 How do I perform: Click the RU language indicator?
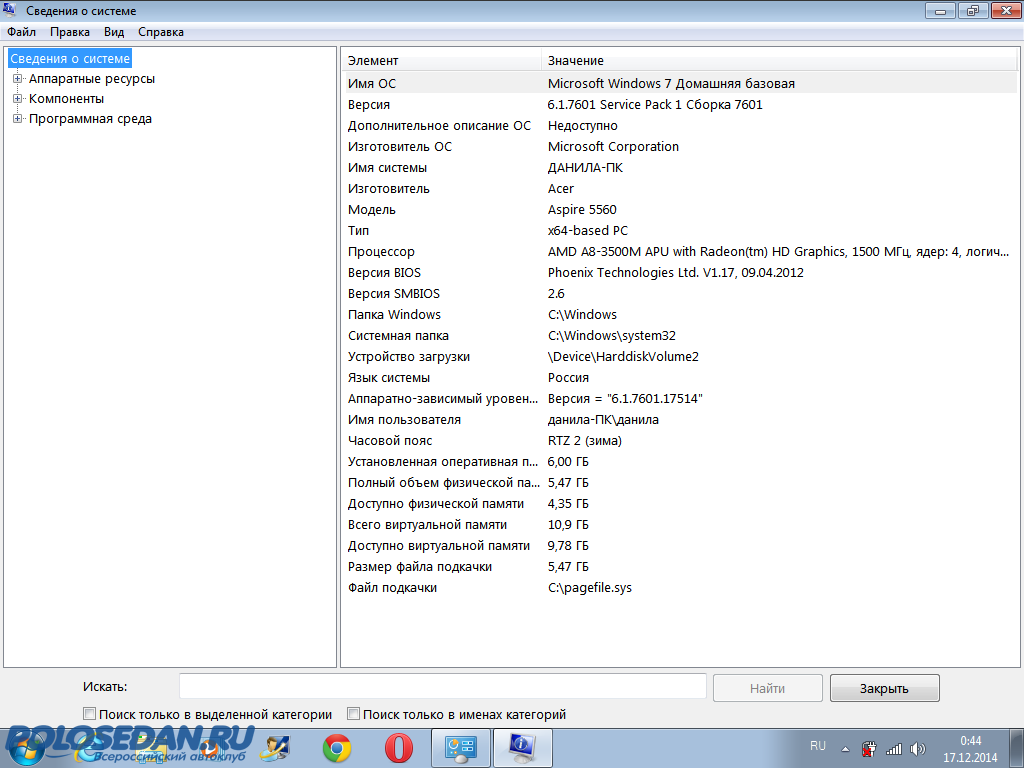pos(817,746)
